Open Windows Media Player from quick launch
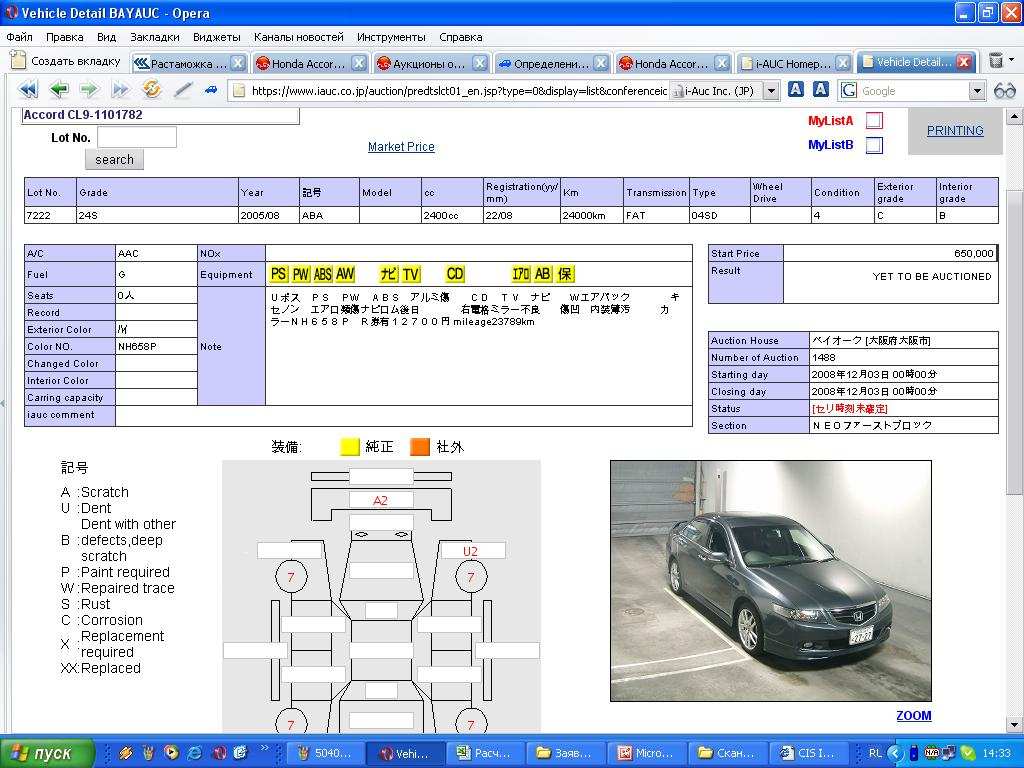Image resolution: width=1024 pixels, height=768 pixels. tap(171, 752)
